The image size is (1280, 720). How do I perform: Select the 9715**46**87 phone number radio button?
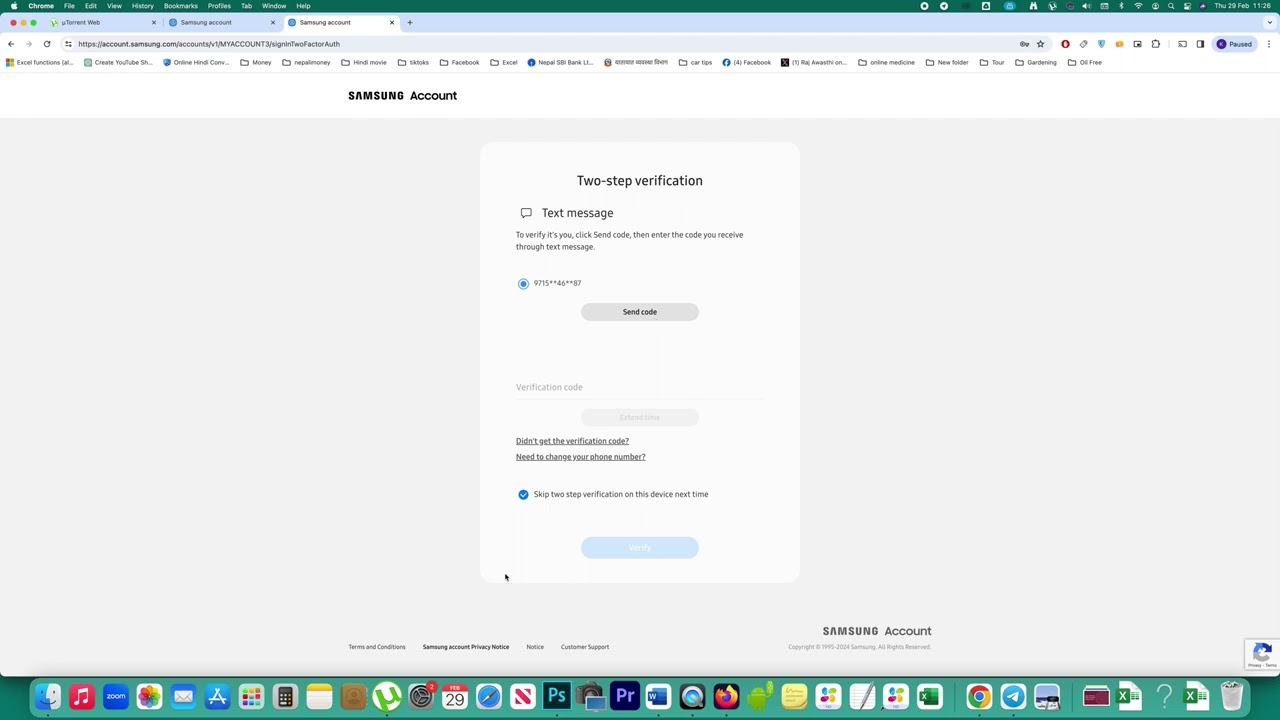pyautogui.click(x=523, y=283)
